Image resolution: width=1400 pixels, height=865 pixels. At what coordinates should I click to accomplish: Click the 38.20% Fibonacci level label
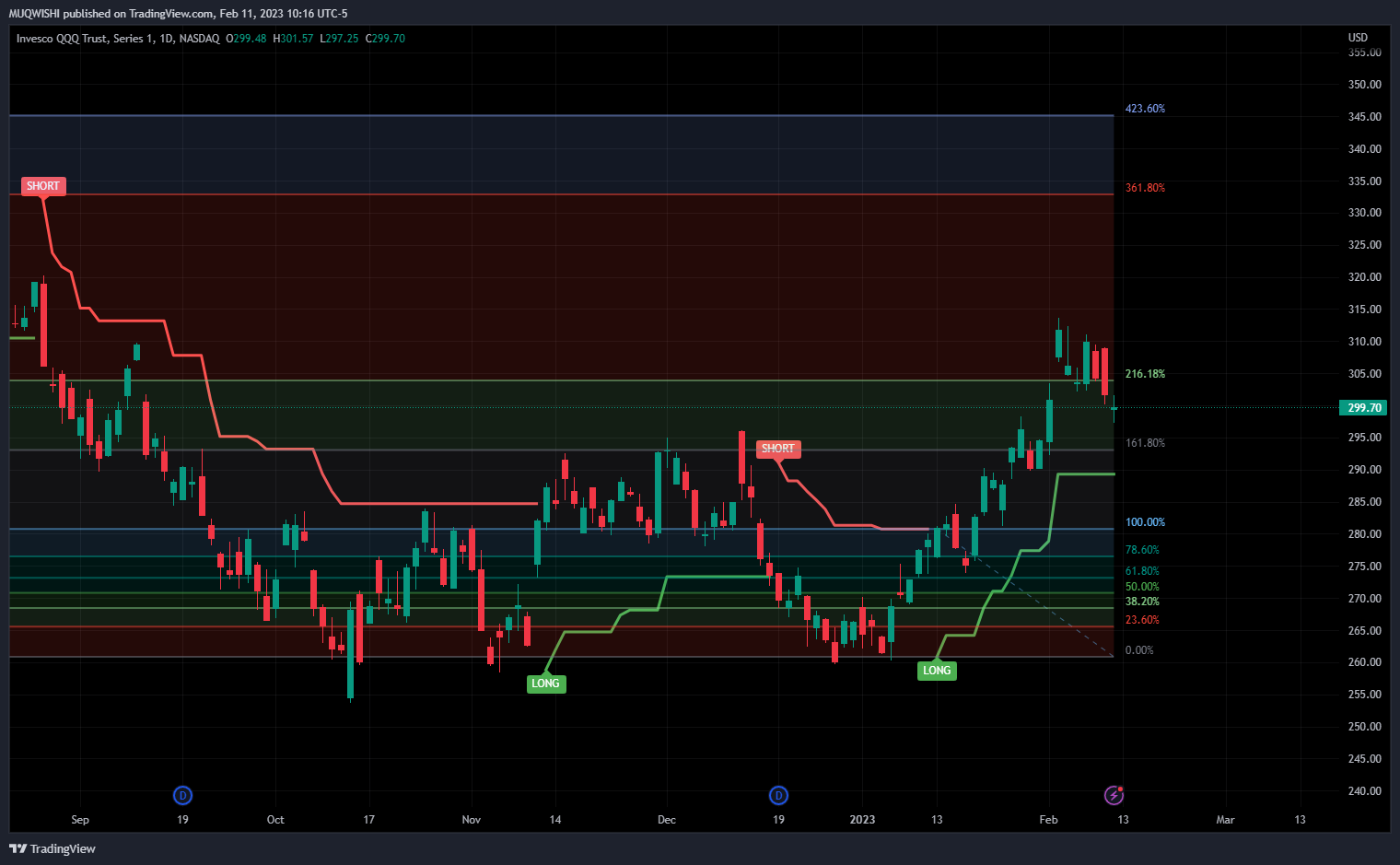[x=1142, y=602]
